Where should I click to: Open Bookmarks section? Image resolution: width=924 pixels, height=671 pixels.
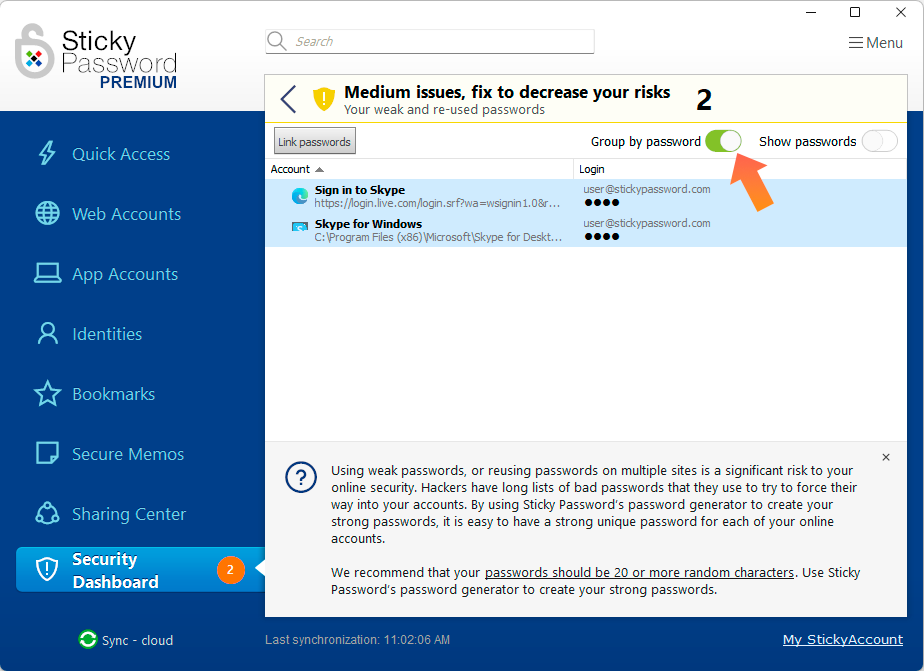tap(113, 394)
